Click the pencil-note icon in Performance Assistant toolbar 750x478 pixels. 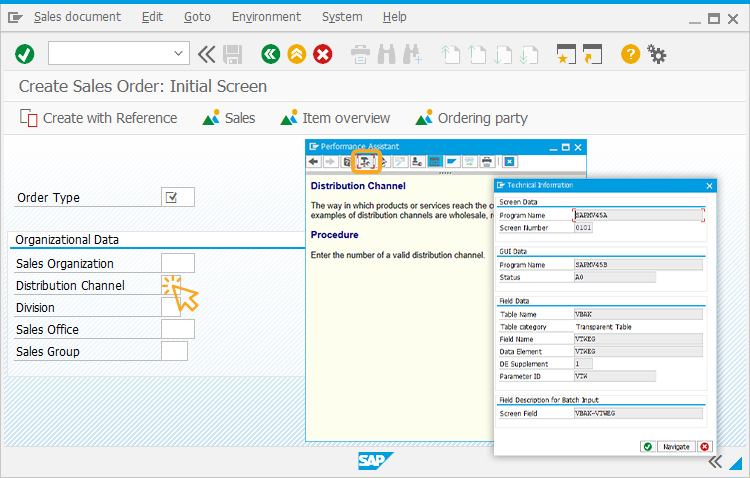click(399, 162)
